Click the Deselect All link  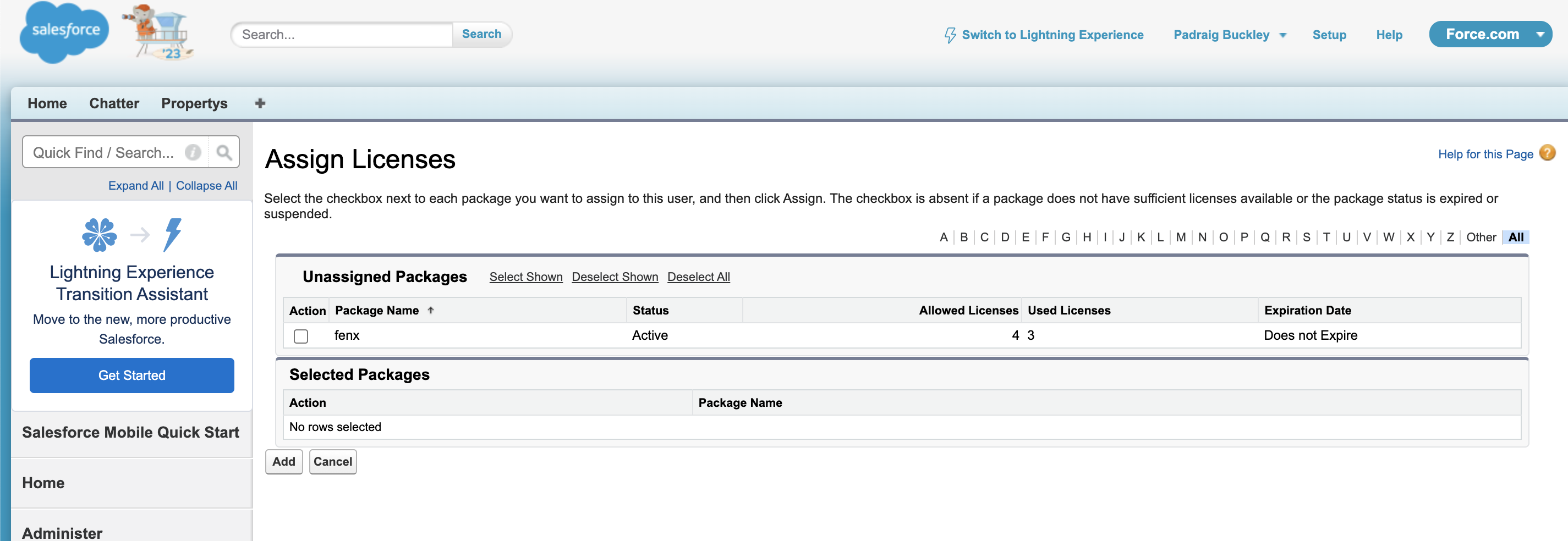click(x=698, y=277)
